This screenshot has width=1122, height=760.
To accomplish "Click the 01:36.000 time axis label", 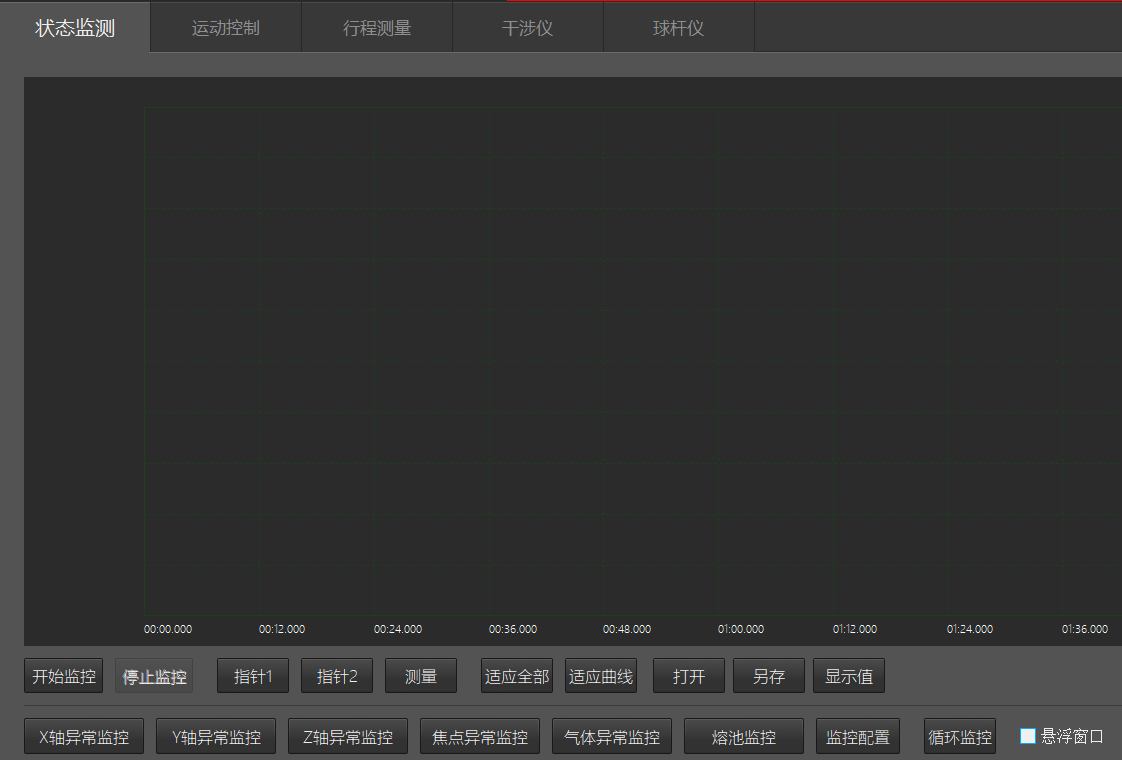I will pyautogui.click(x=1085, y=629).
